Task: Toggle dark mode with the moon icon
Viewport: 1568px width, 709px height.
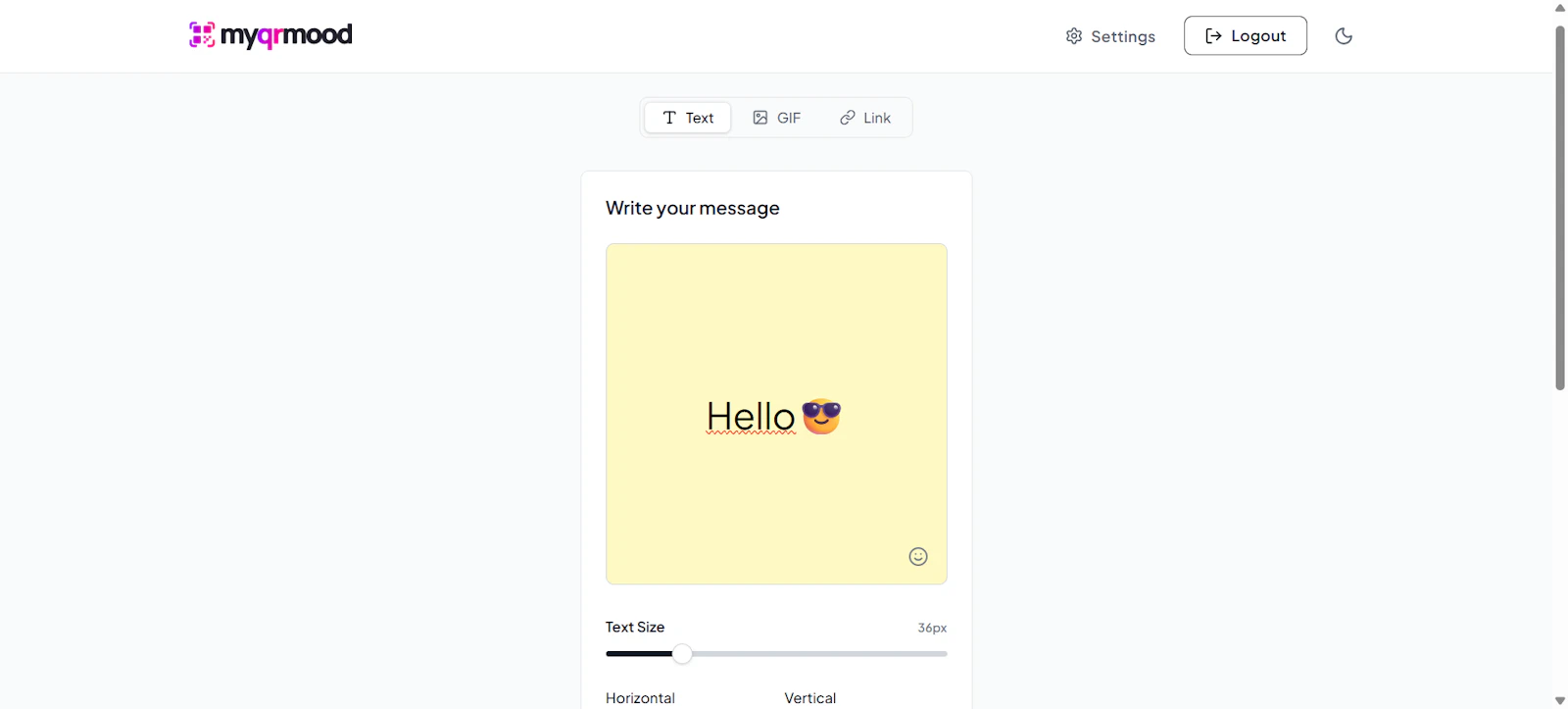Action: tap(1344, 36)
